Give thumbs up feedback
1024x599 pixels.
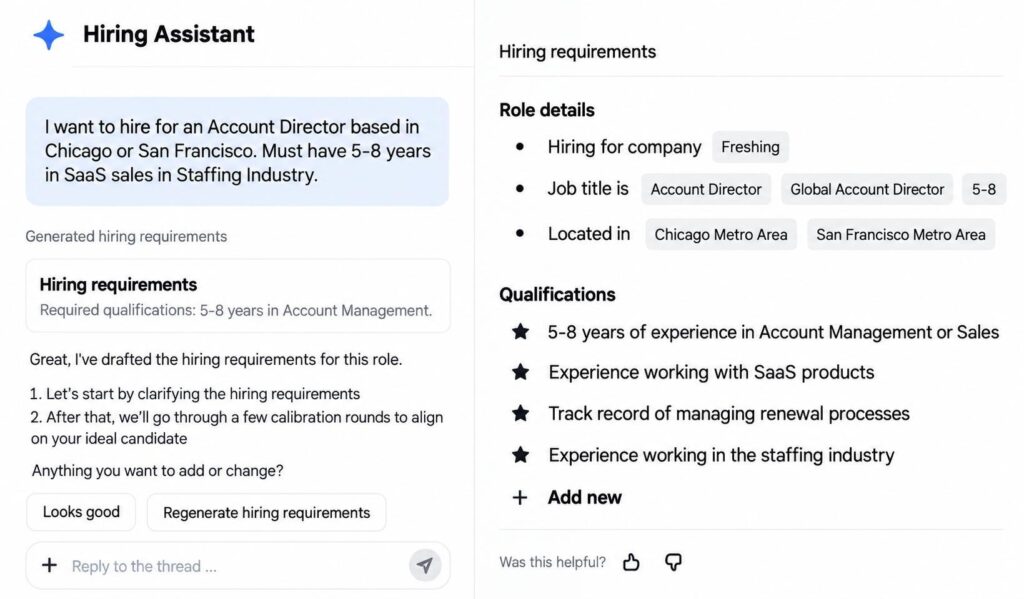pyautogui.click(x=631, y=562)
